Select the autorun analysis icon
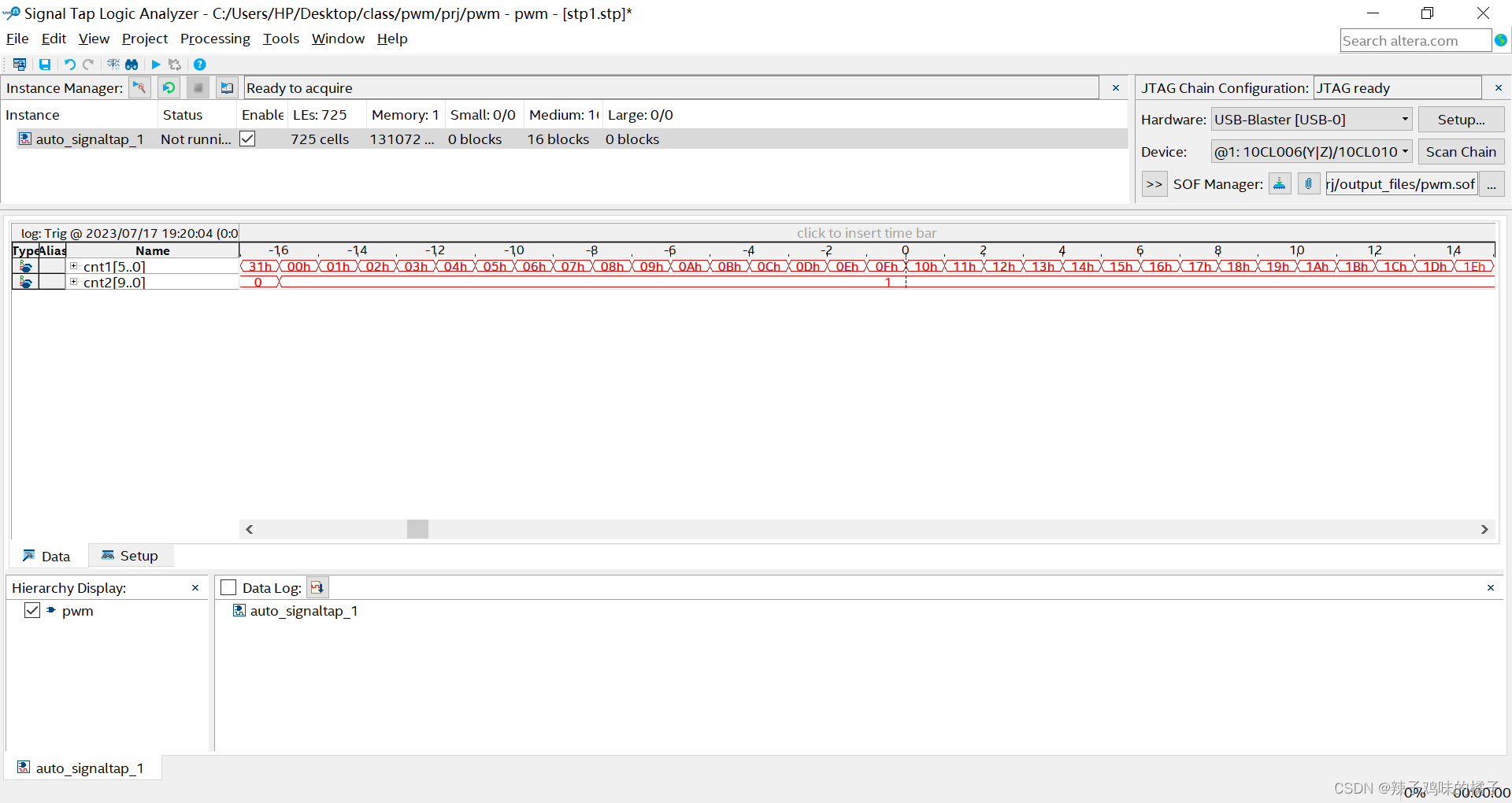 [x=169, y=87]
